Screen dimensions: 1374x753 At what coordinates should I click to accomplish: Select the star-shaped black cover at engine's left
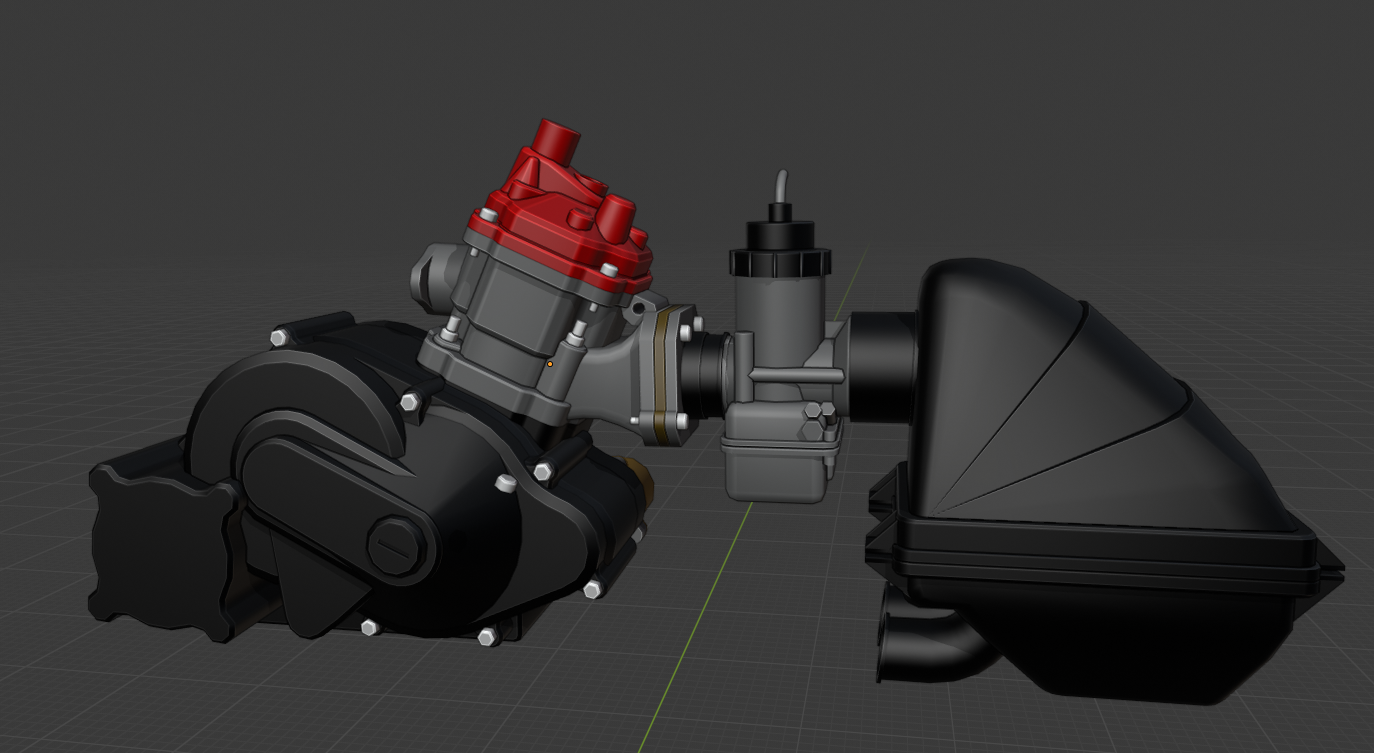click(x=160, y=550)
